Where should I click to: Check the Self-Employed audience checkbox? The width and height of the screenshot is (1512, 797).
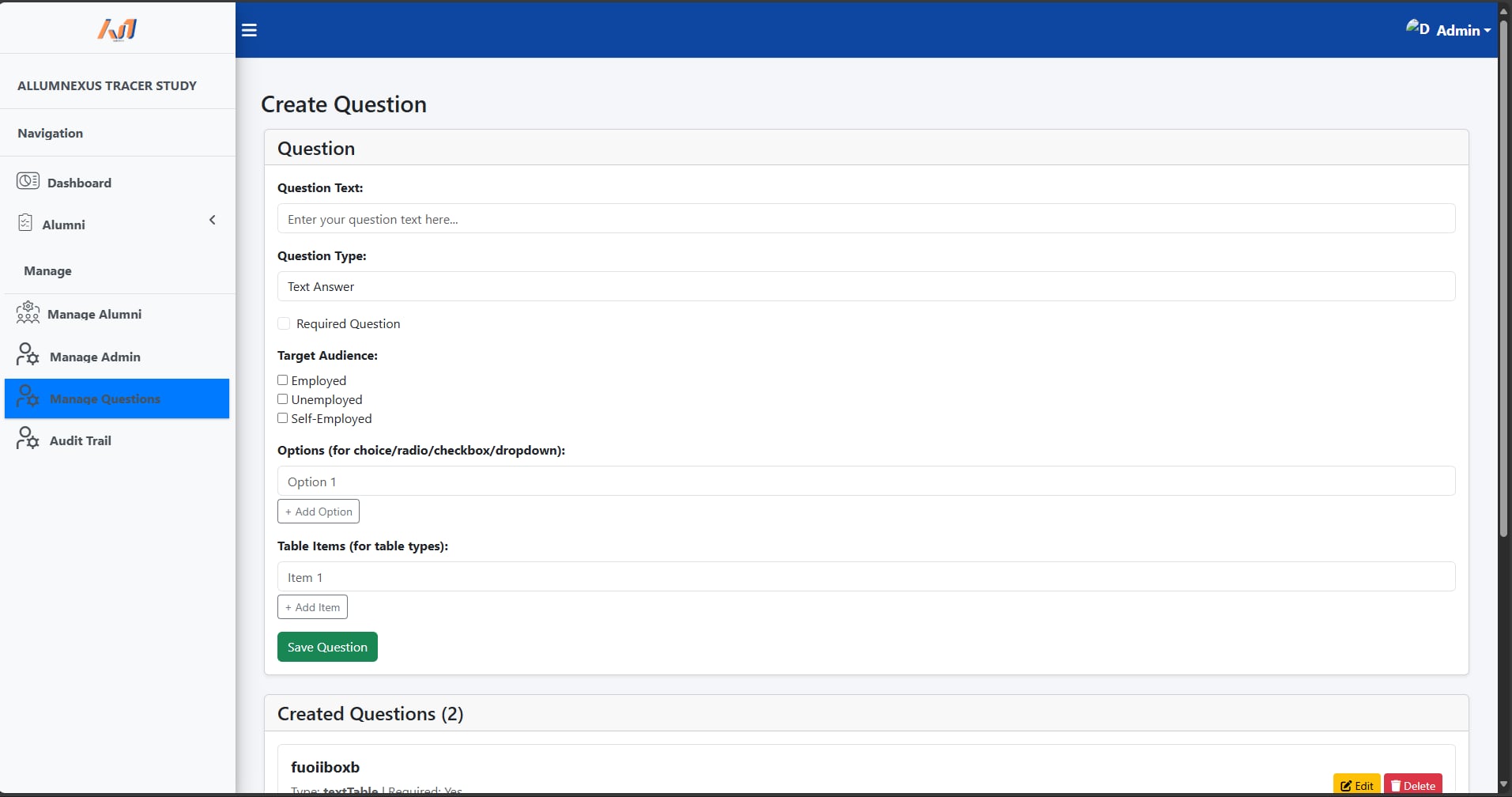[x=282, y=418]
